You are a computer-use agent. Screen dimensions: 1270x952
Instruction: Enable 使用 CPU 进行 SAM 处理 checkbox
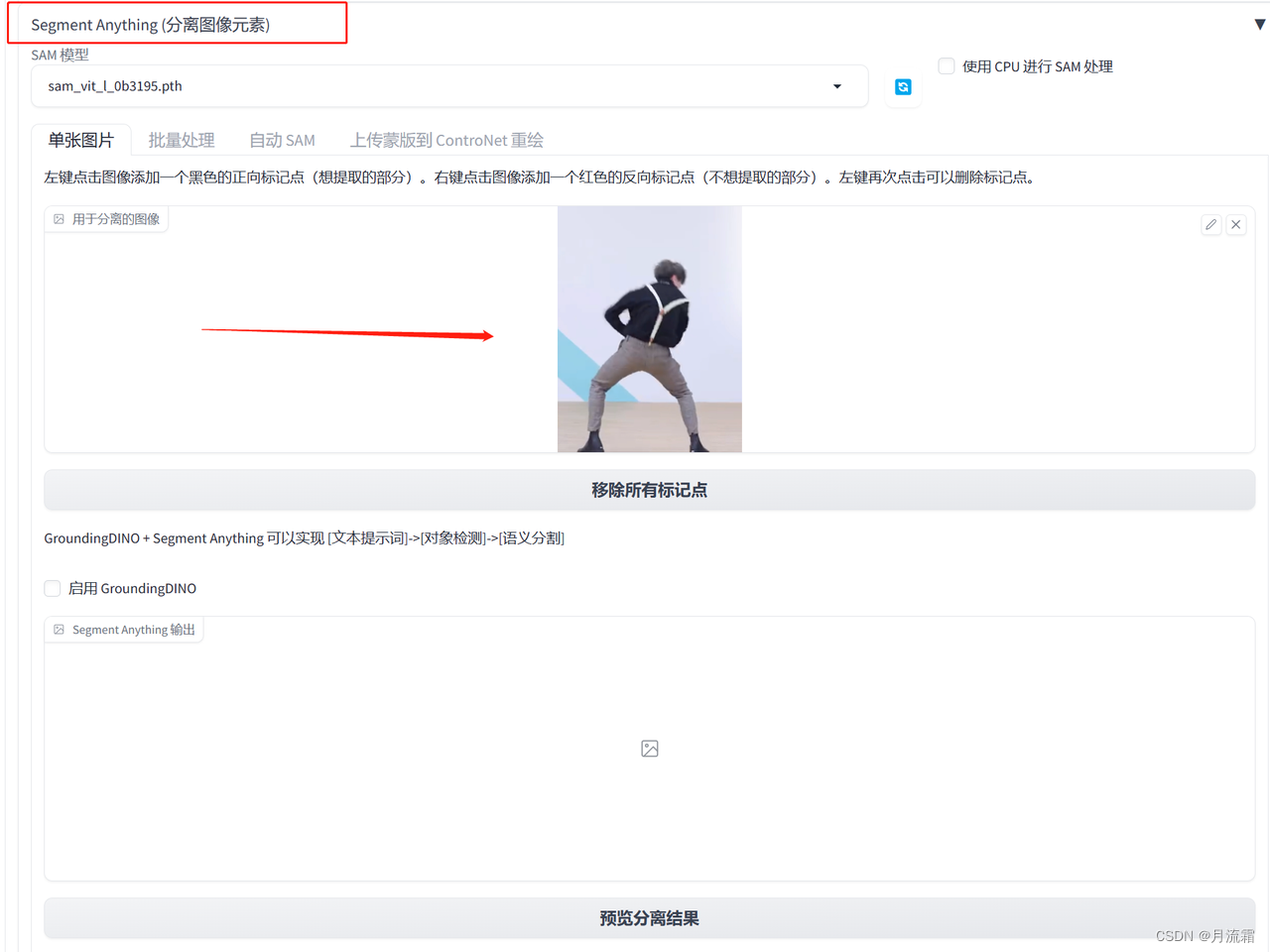pyautogui.click(x=947, y=66)
